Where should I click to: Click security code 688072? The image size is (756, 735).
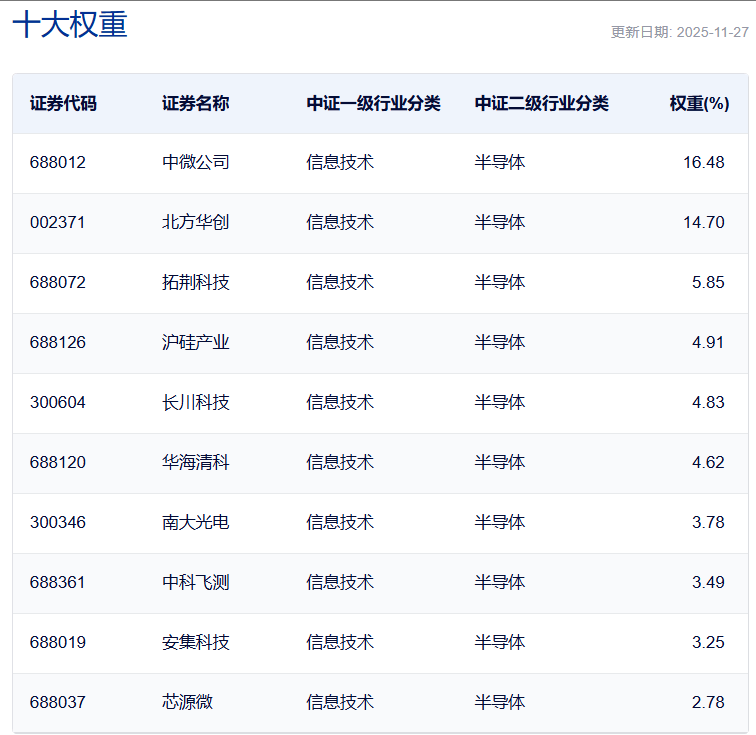click(58, 282)
